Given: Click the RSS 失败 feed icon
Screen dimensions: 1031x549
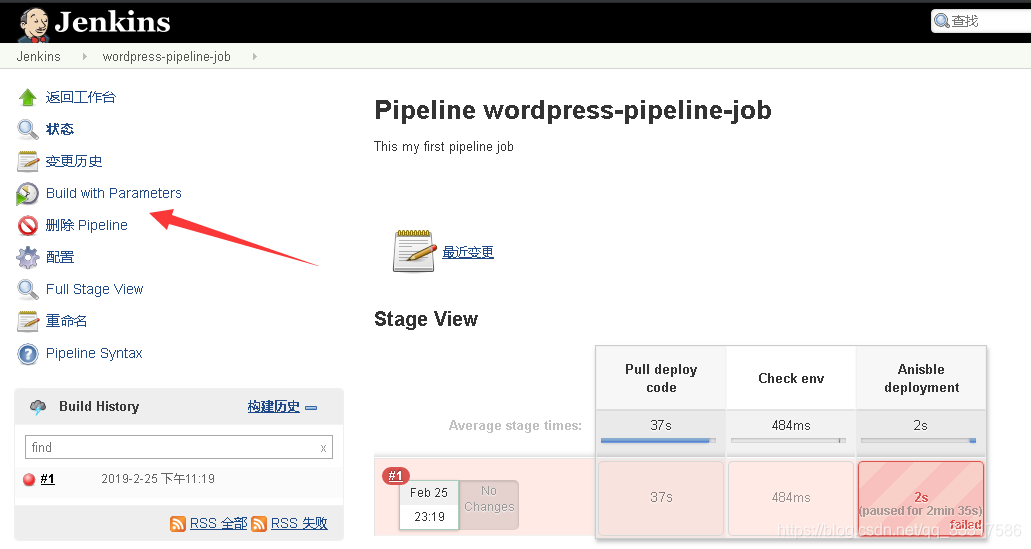Looking at the screenshot, I should click(x=259, y=524).
